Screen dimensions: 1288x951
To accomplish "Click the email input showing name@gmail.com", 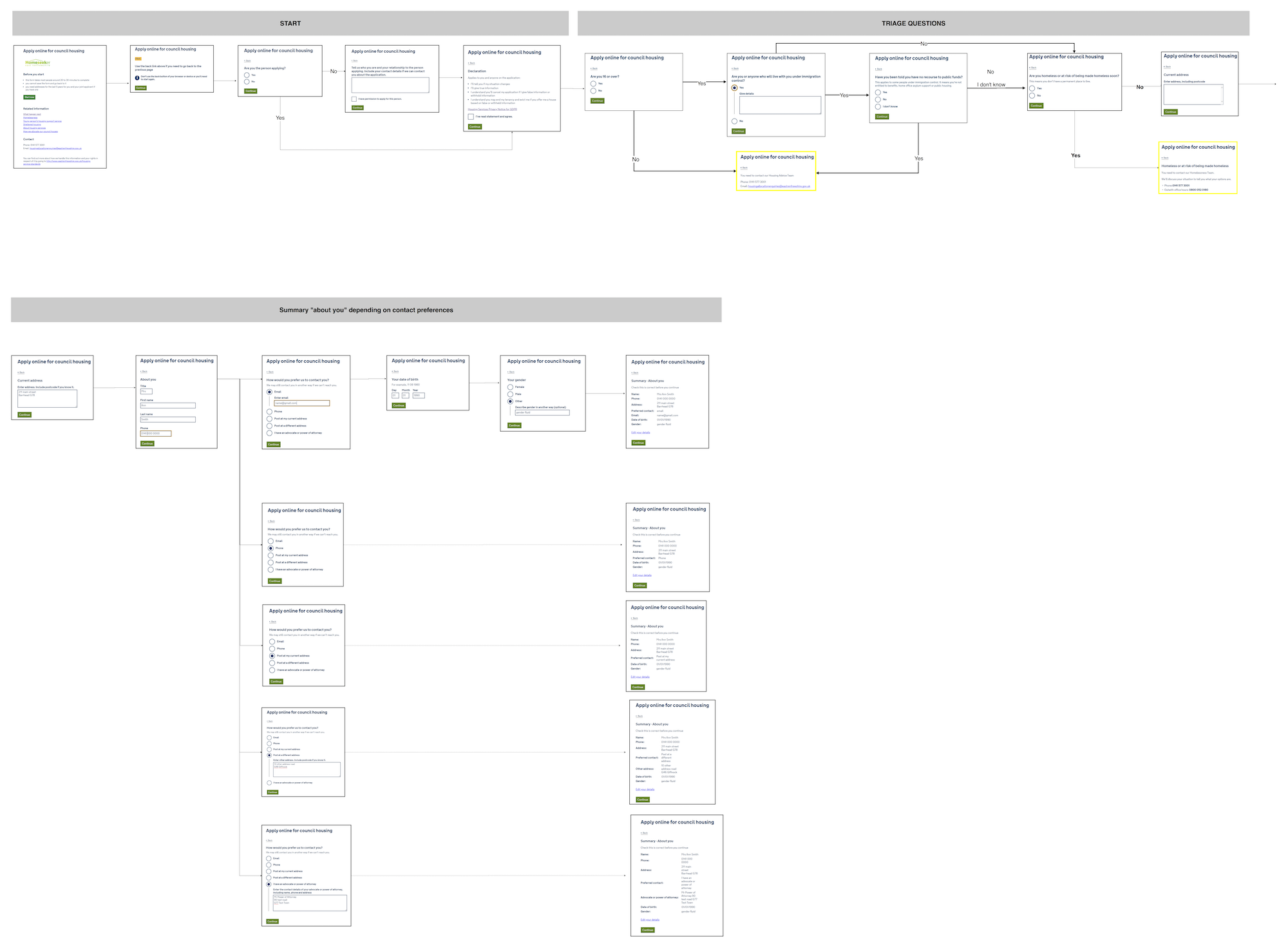I will click(302, 403).
